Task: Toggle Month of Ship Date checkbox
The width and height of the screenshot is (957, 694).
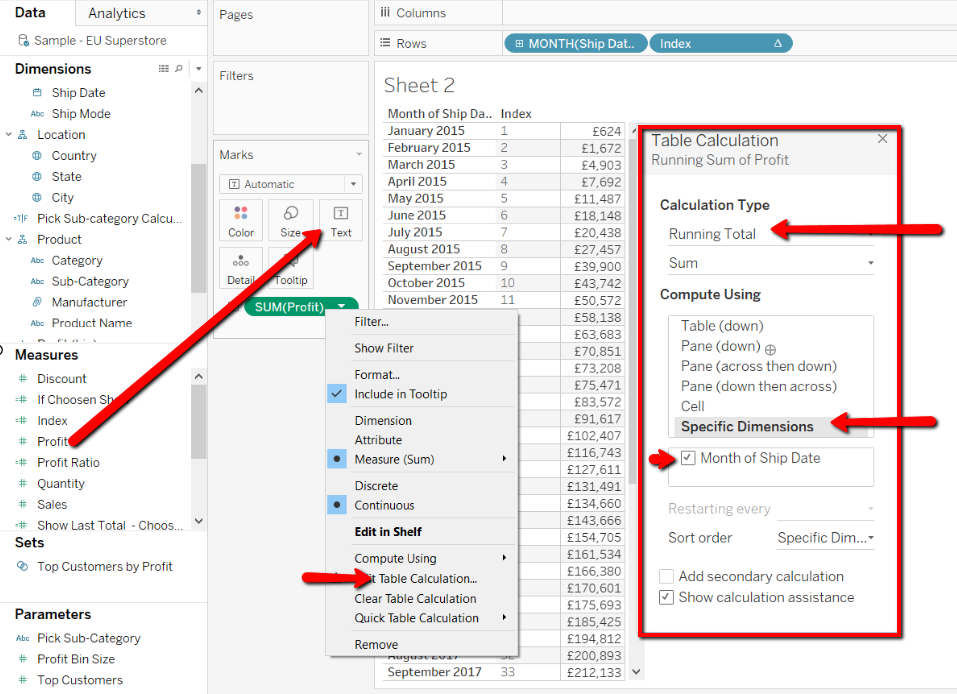Action: coord(688,458)
